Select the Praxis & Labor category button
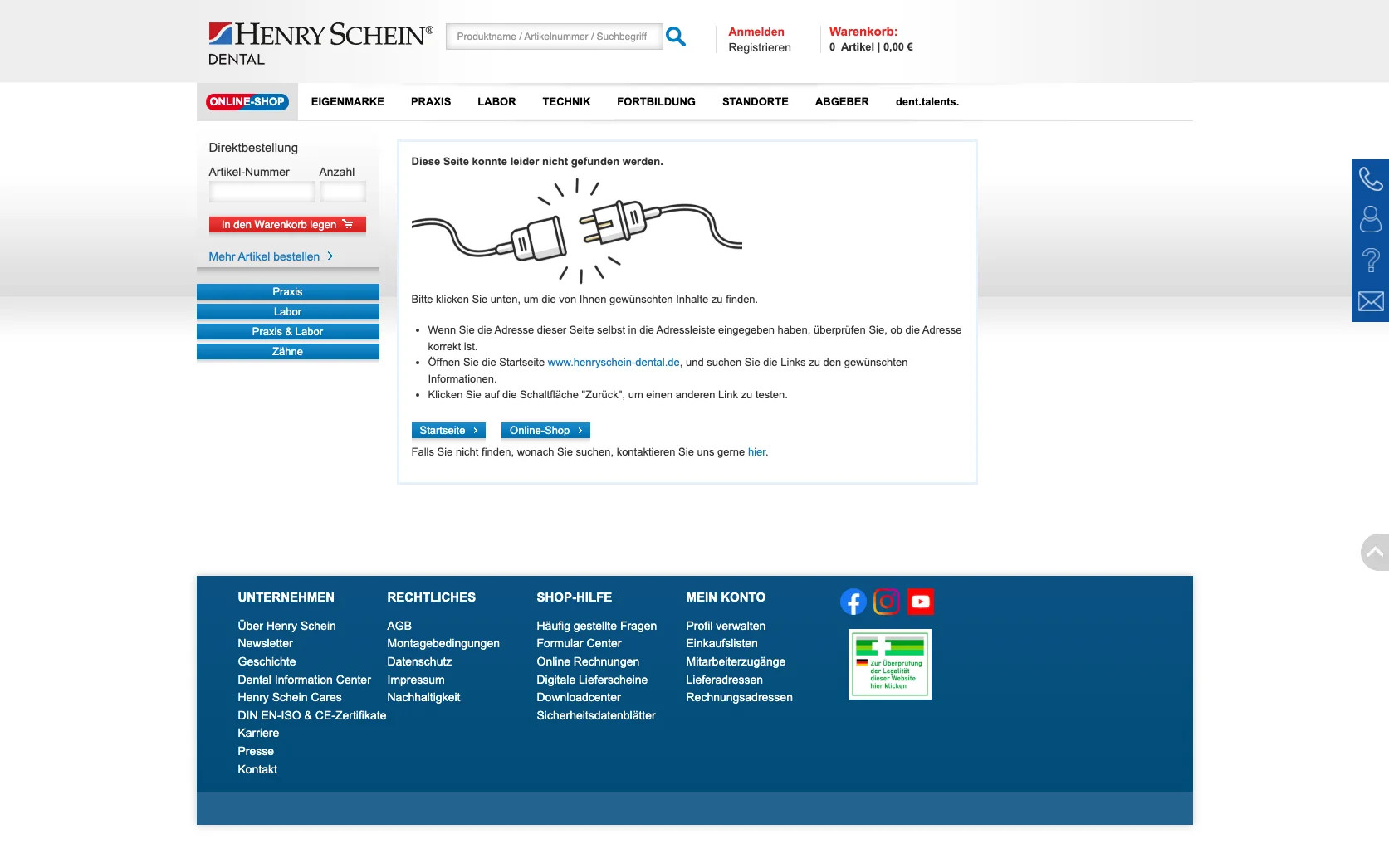Viewport: 1389px width, 868px height. pyautogui.click(x=288, y=332)
